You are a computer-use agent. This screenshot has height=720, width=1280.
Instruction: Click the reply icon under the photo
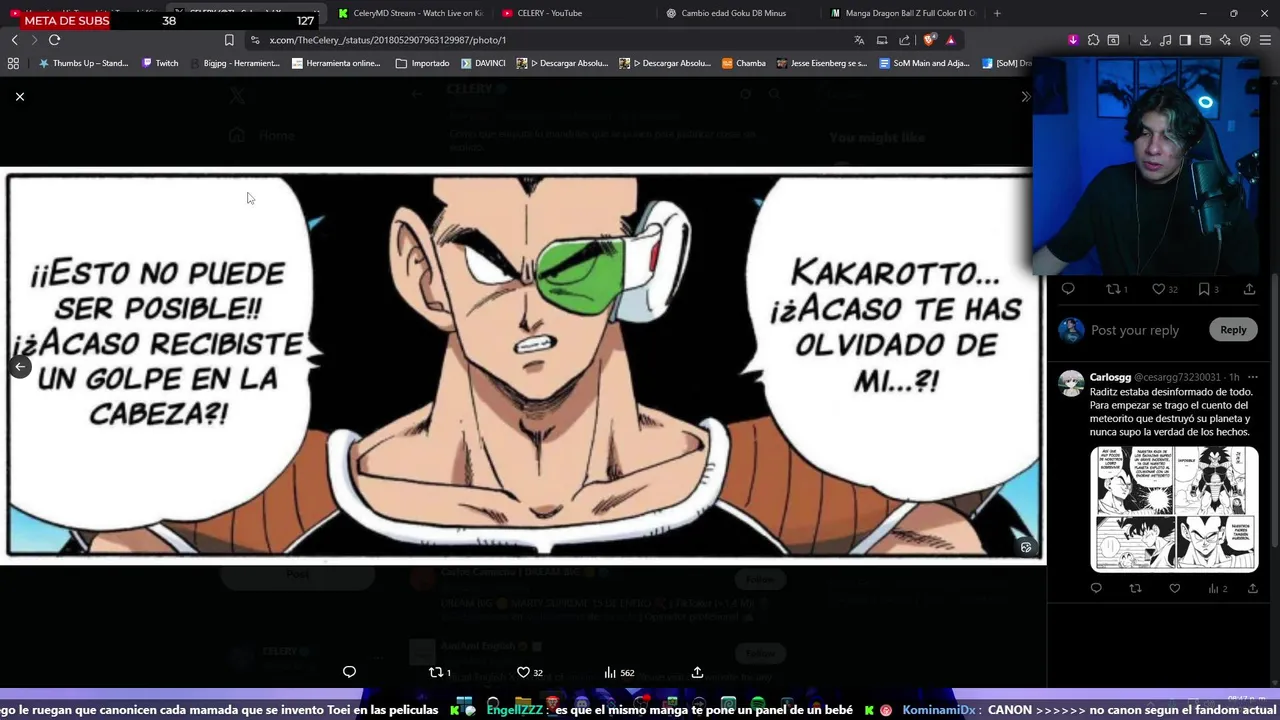coord(349,672)
